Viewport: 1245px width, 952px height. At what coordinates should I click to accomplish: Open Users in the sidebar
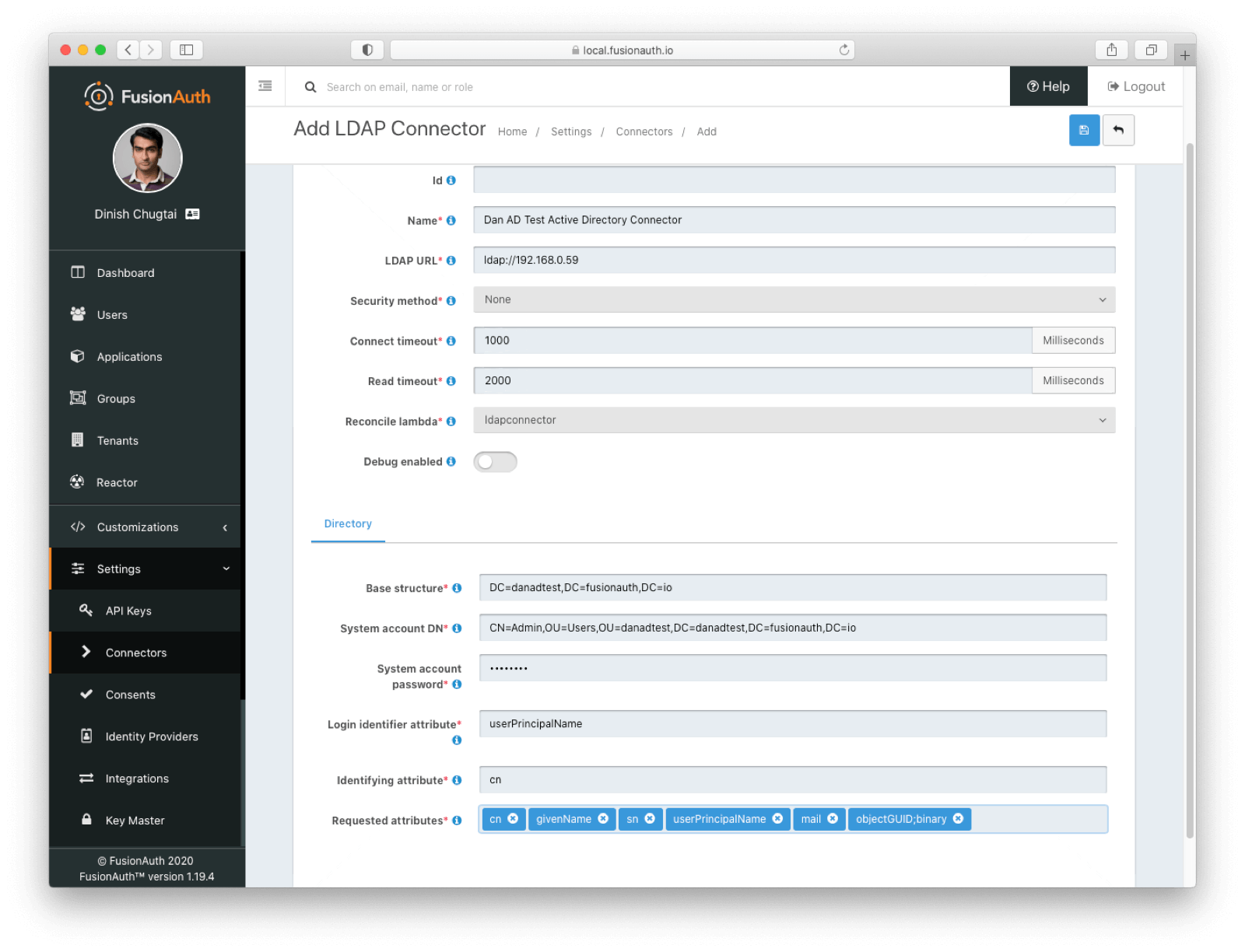click(145, 314)
